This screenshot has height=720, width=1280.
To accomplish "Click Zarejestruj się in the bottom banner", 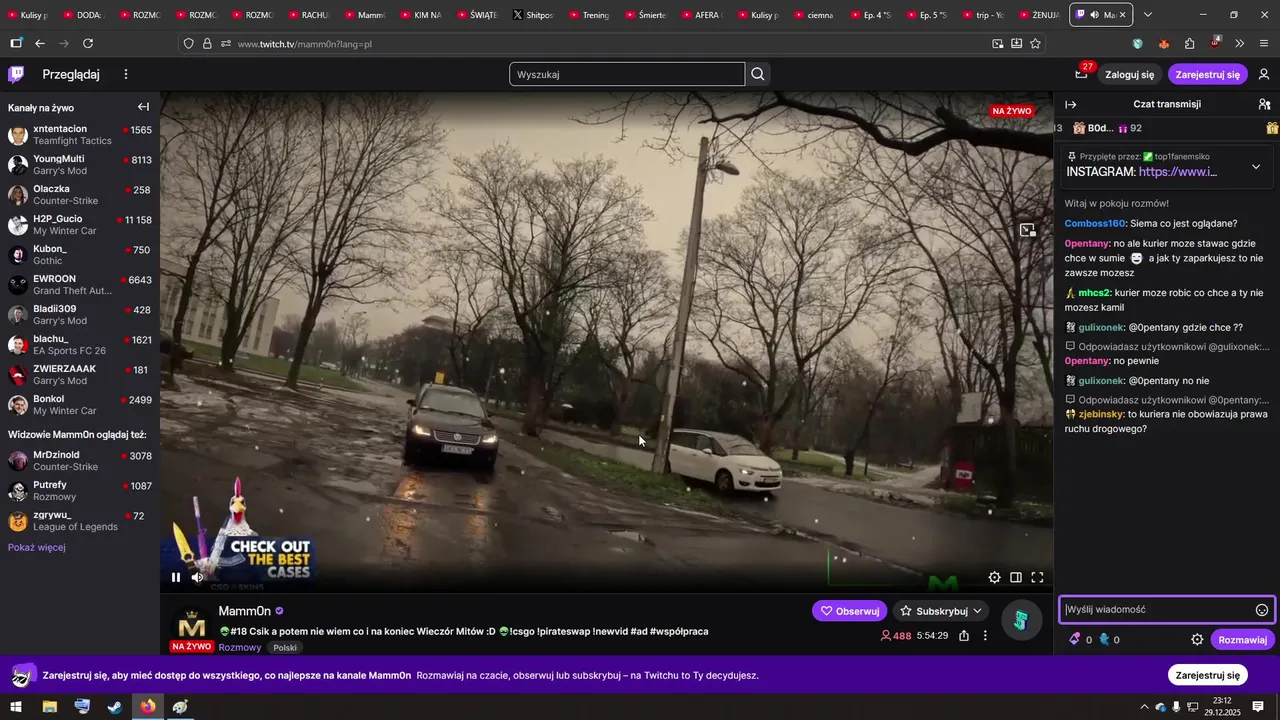I will [1207, 675].
